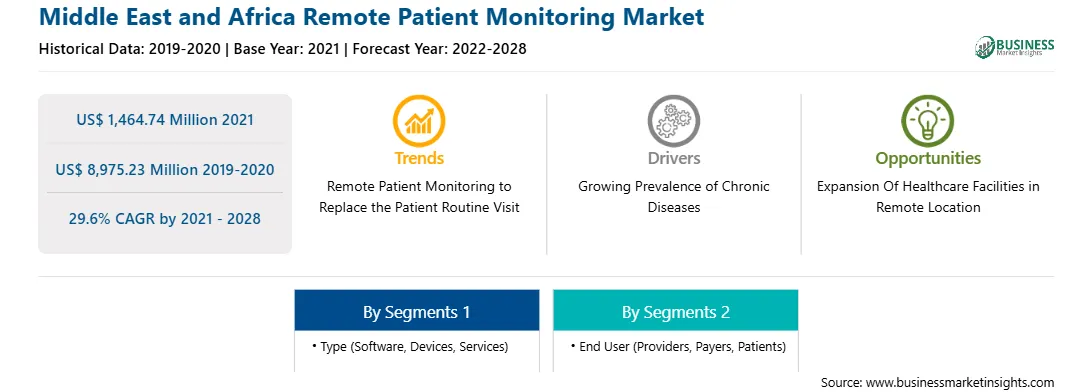Select the Opportunities heading label
1092x392 pixels.
click(928, 159)
